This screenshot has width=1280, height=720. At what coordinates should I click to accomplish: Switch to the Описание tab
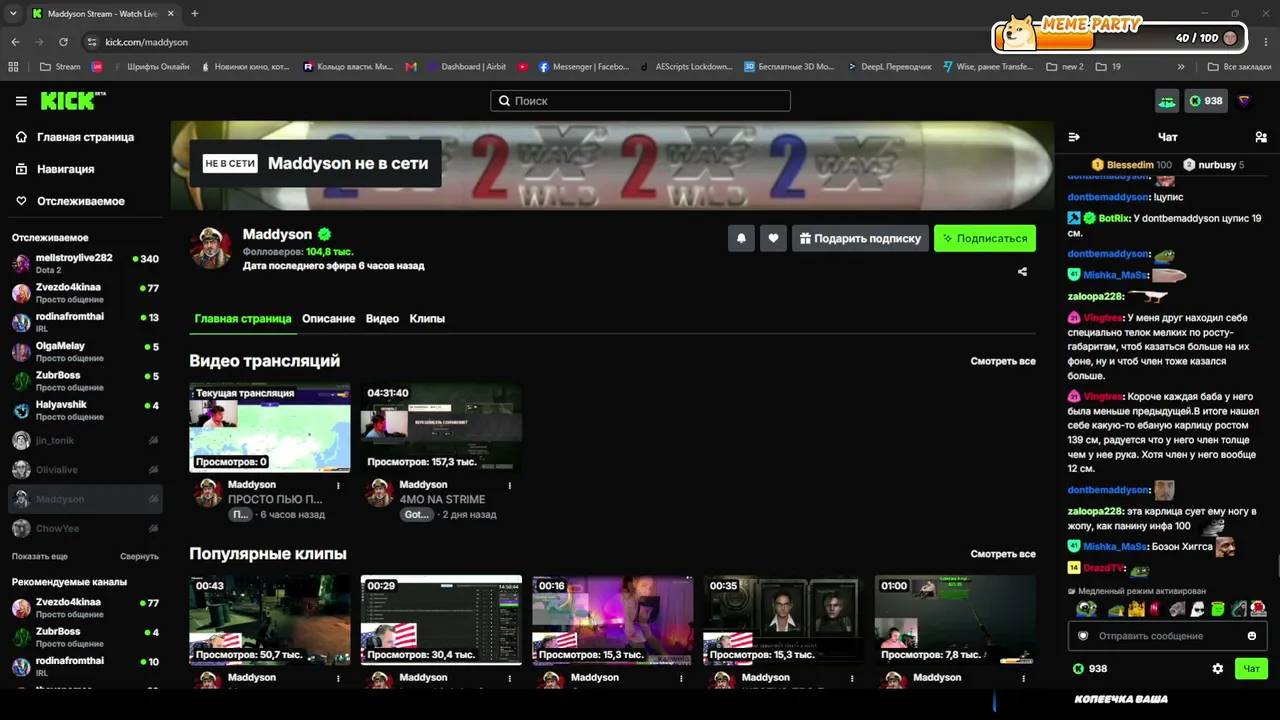click(x=329, y=318)
